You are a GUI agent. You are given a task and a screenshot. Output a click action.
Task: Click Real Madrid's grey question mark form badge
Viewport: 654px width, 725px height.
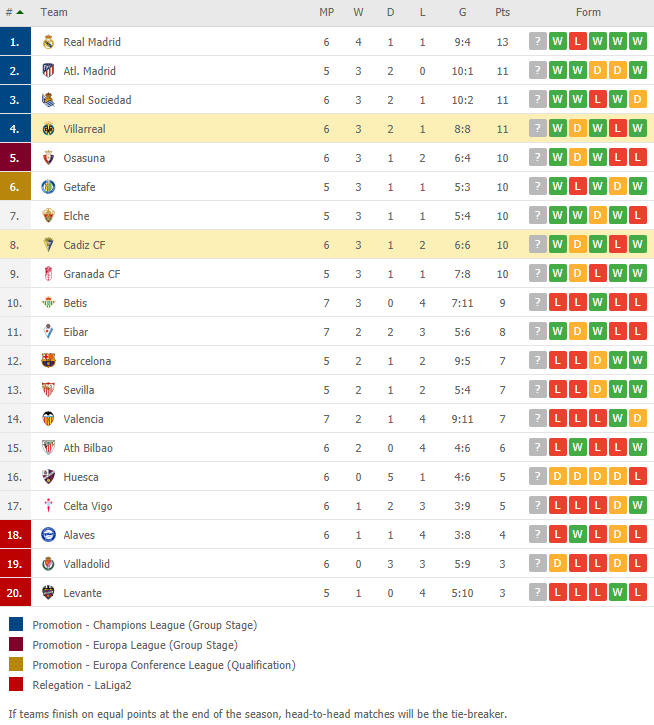coord(537,42)
